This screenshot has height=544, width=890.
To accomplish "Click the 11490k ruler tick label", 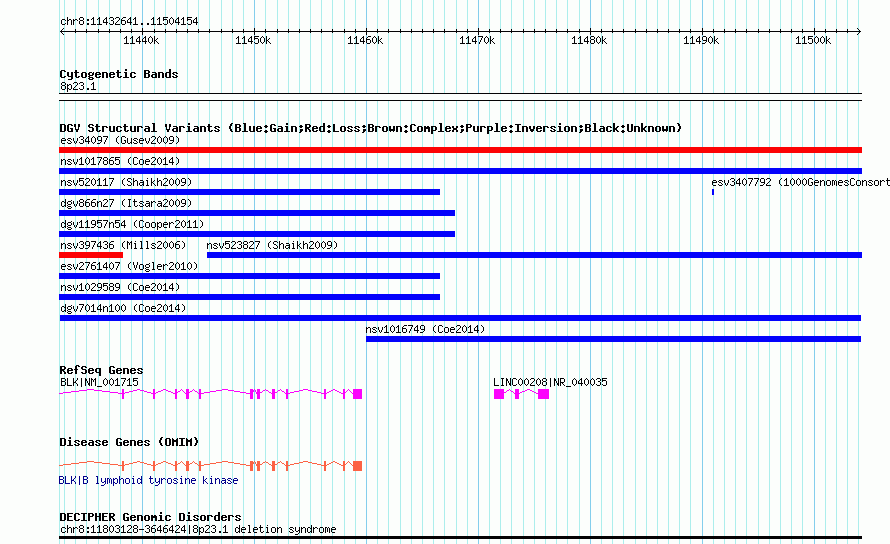I will tap(701, 40).
